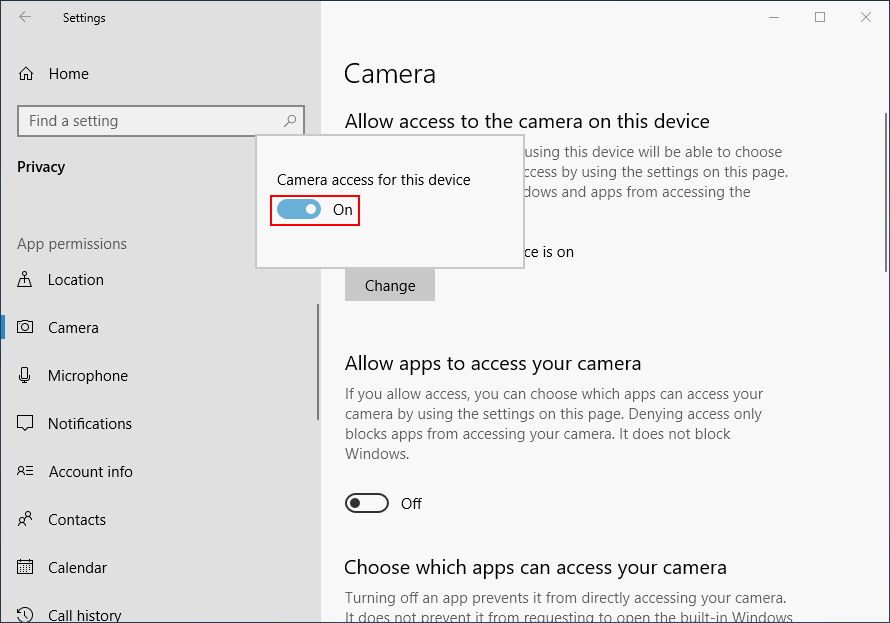The width and height of the screenshot is (890, 623).
Task: Click the App permissions label
Action: tap(72, 244)
